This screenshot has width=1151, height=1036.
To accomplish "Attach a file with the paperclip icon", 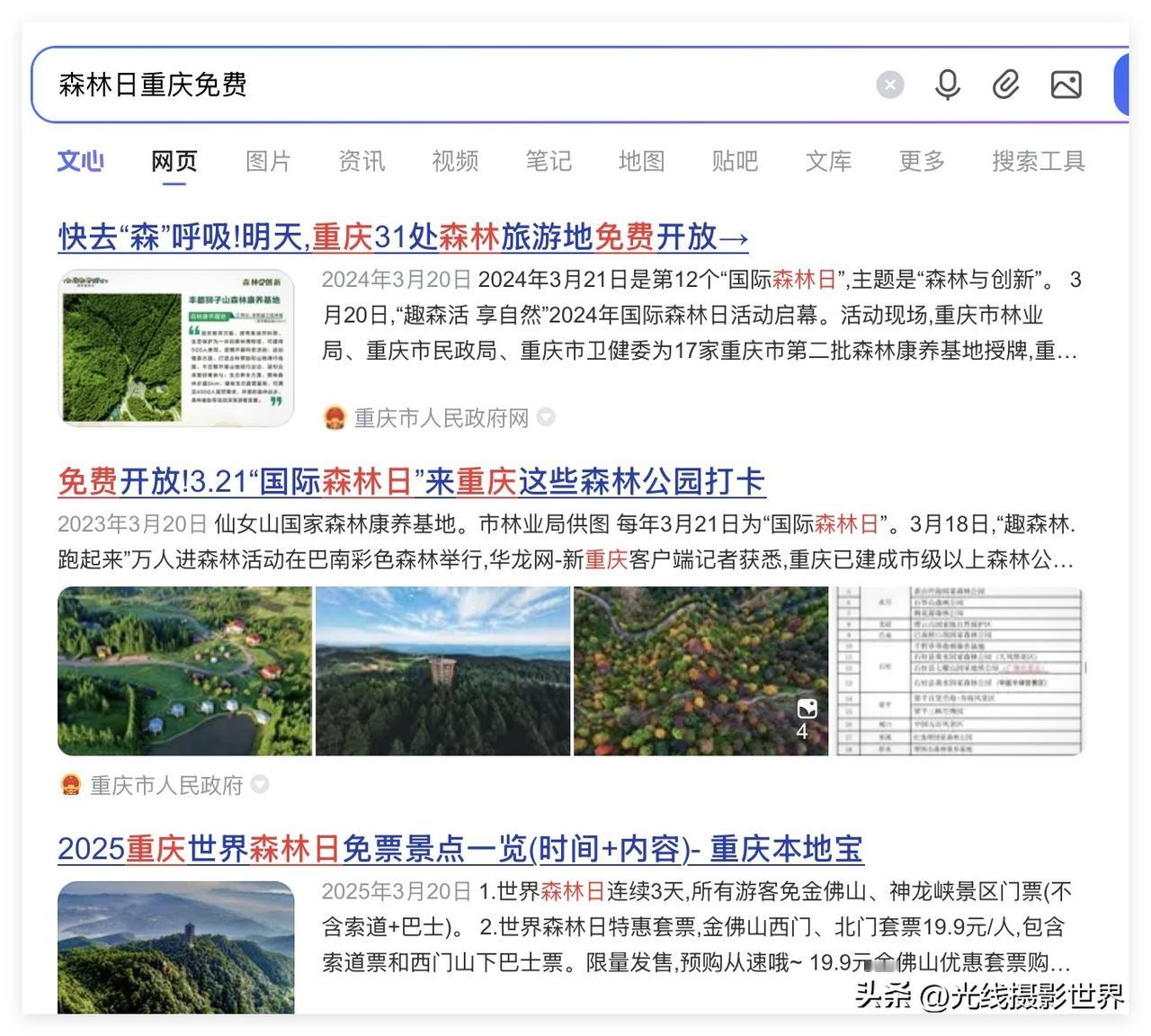I will click(1005, 85).
